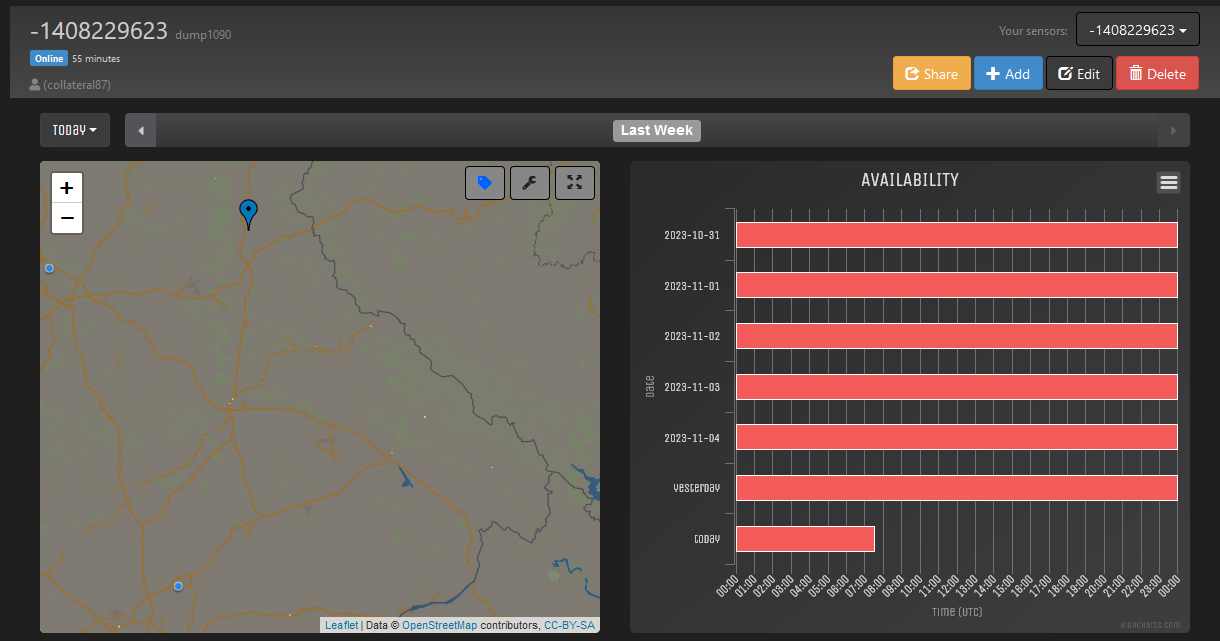
Task: Delete the sensor
Action: pos(1157,73)
